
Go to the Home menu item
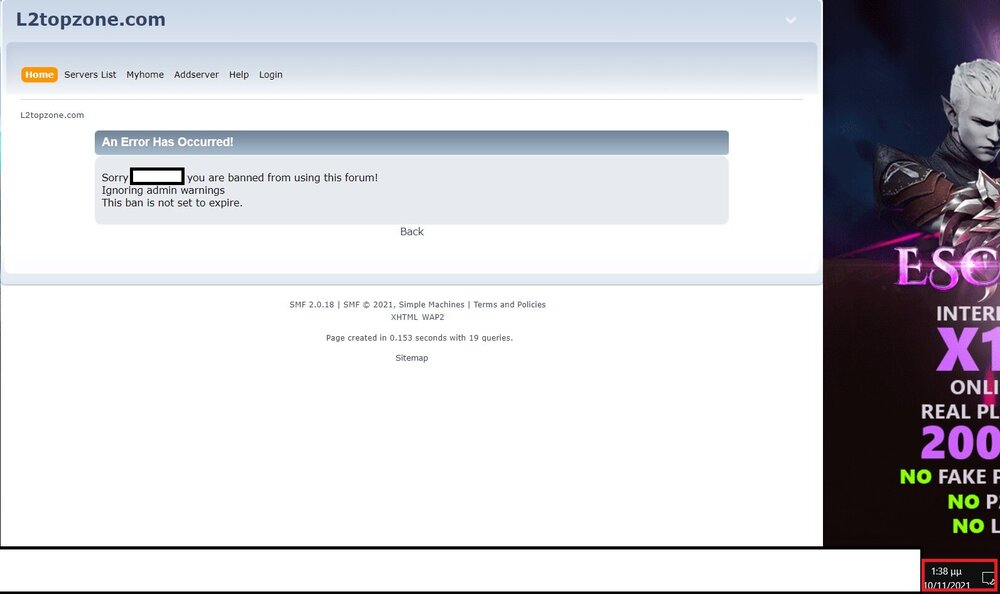tap(39, 75)
